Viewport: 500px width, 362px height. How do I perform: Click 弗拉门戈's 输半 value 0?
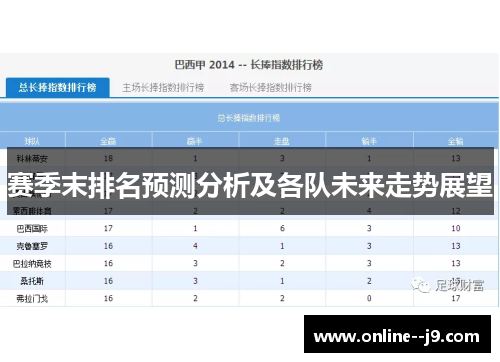[369, 298]
